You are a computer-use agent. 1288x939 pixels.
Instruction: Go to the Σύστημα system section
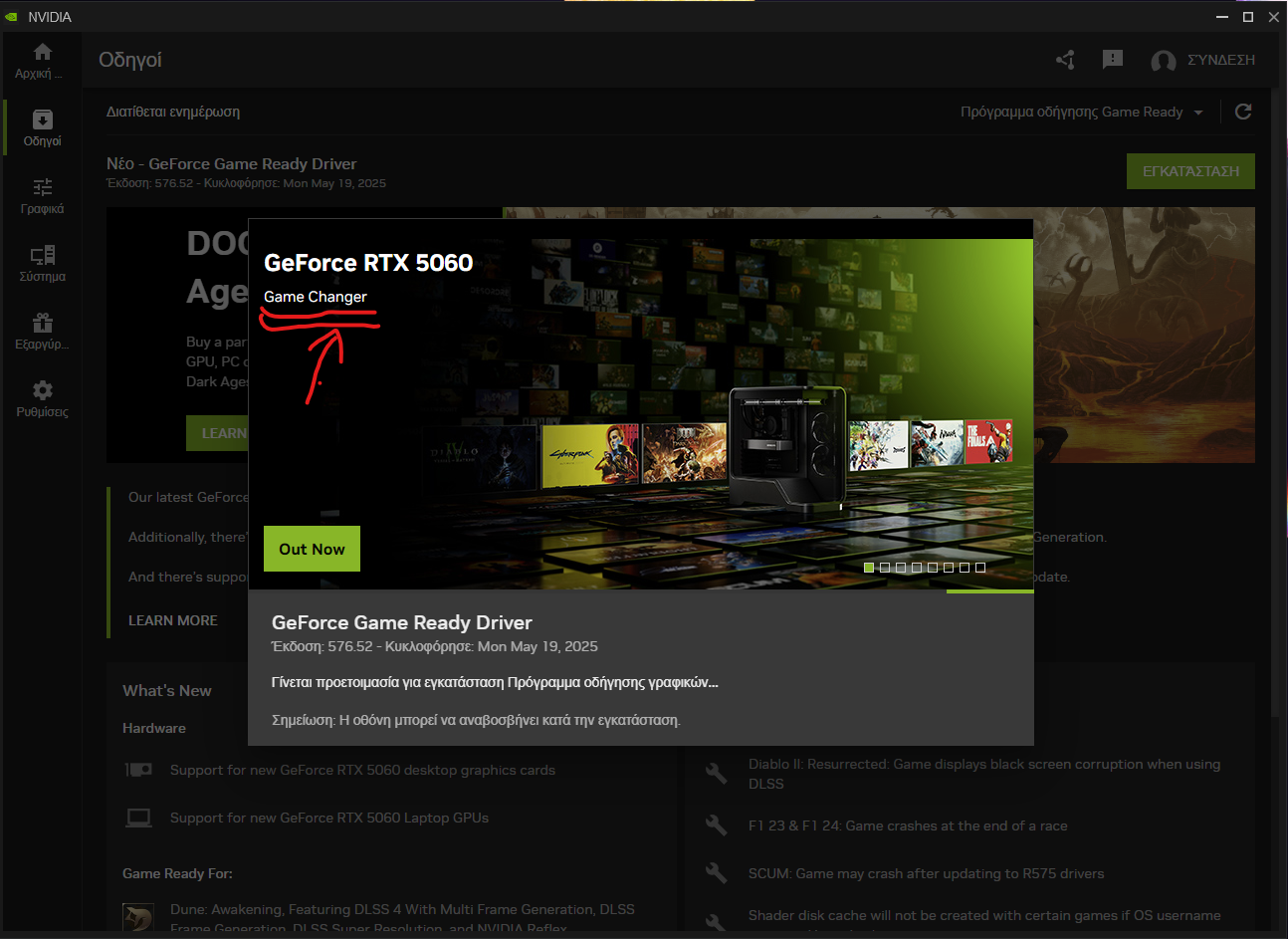[x=42, y=264]
